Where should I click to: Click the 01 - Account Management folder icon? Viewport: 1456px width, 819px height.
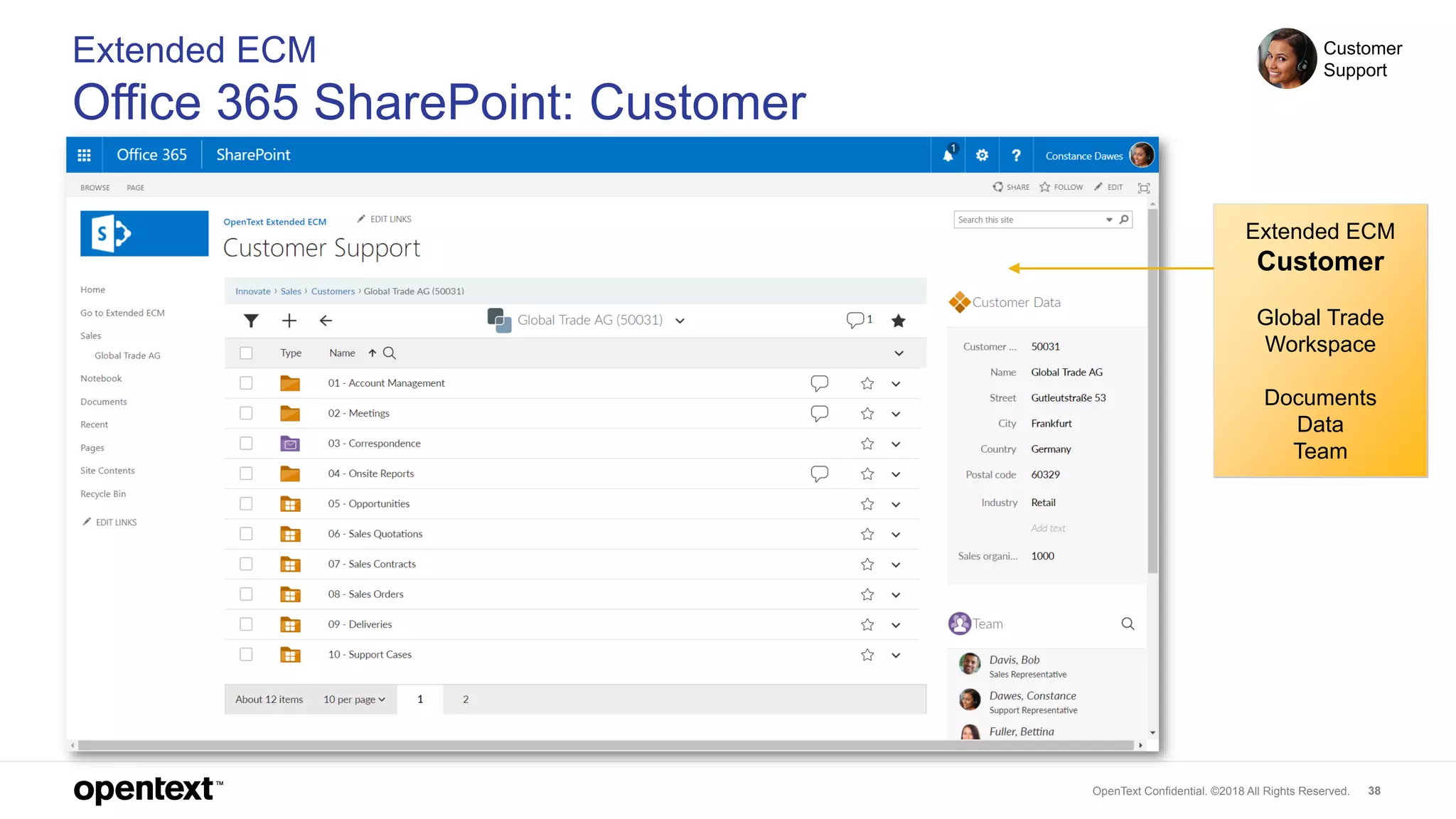[290, 383]
